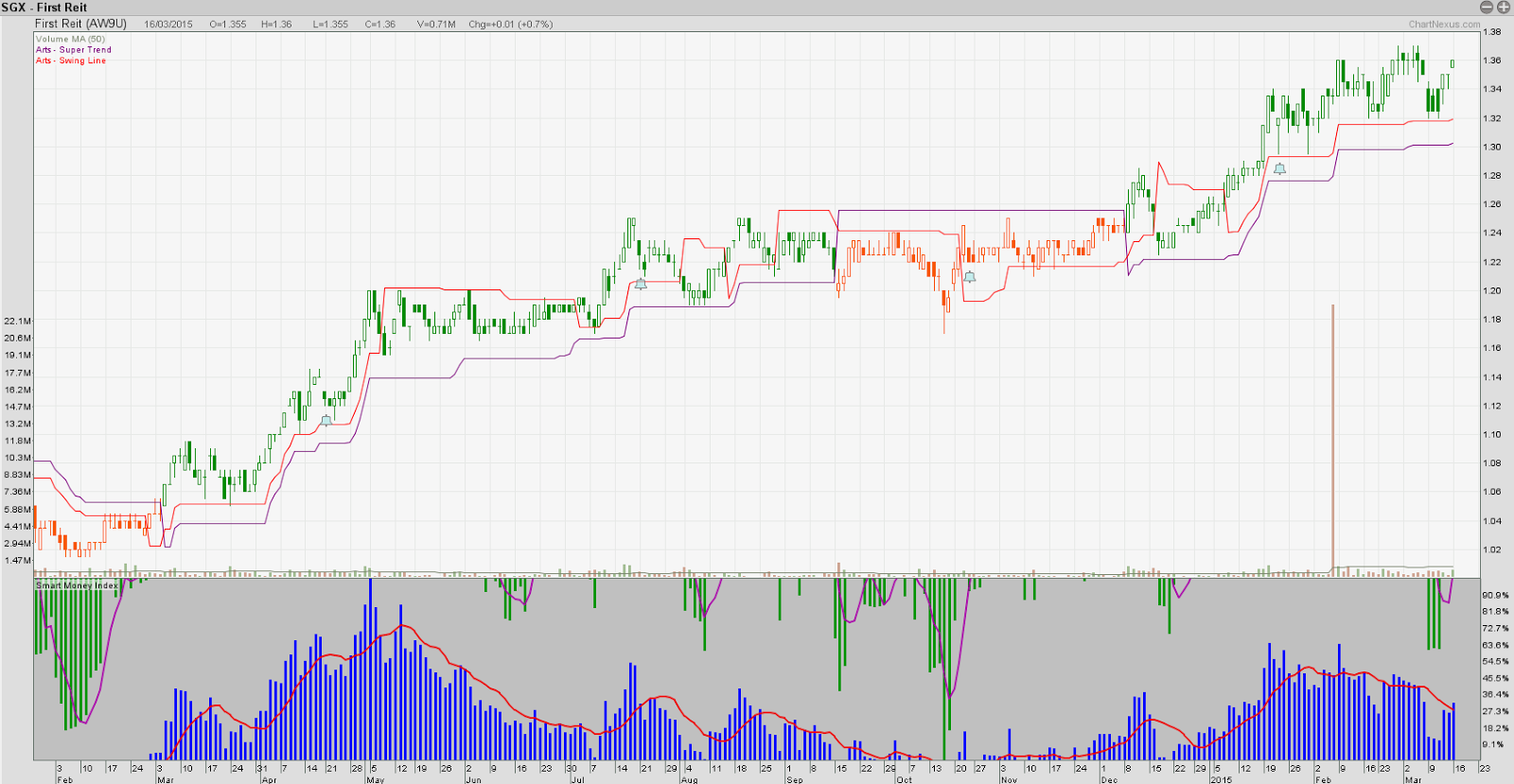Click the 'Dec' month label on time axis
This screenshot has width=1514, height=784.
(x=1109, y=779)
